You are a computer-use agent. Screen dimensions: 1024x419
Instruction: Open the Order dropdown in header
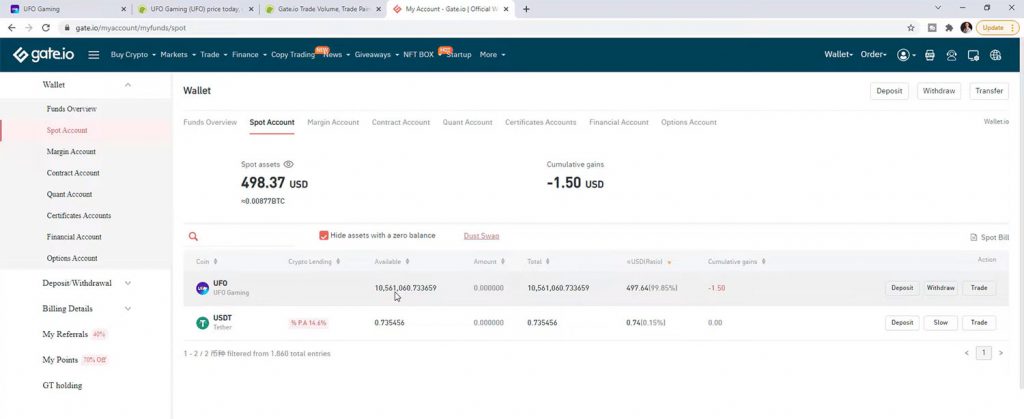(x=873, y=55)
